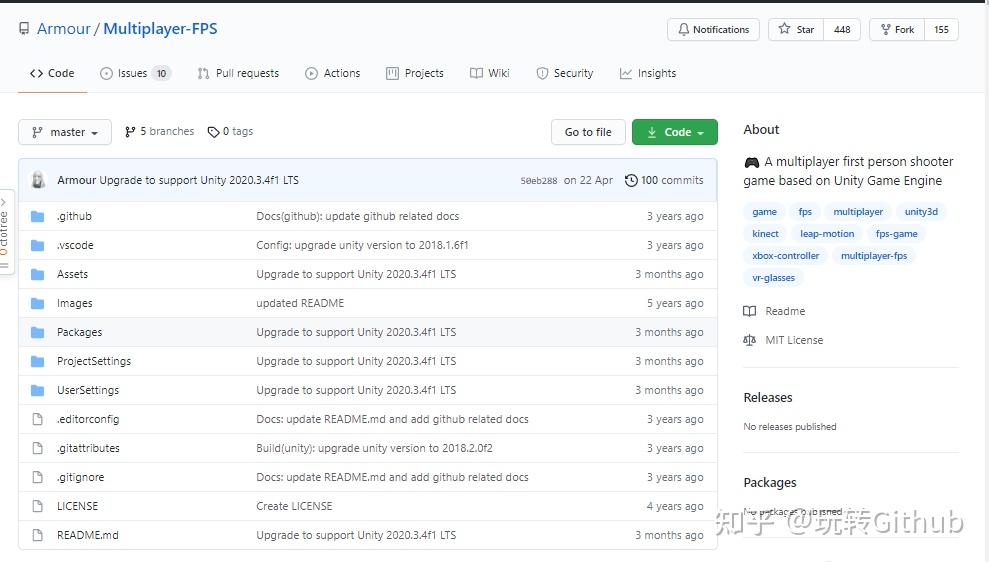Image resolution: width=989 pixels, height=562 pixels.
Task: Click the commit history clock icon
Action: click(631, 180)
